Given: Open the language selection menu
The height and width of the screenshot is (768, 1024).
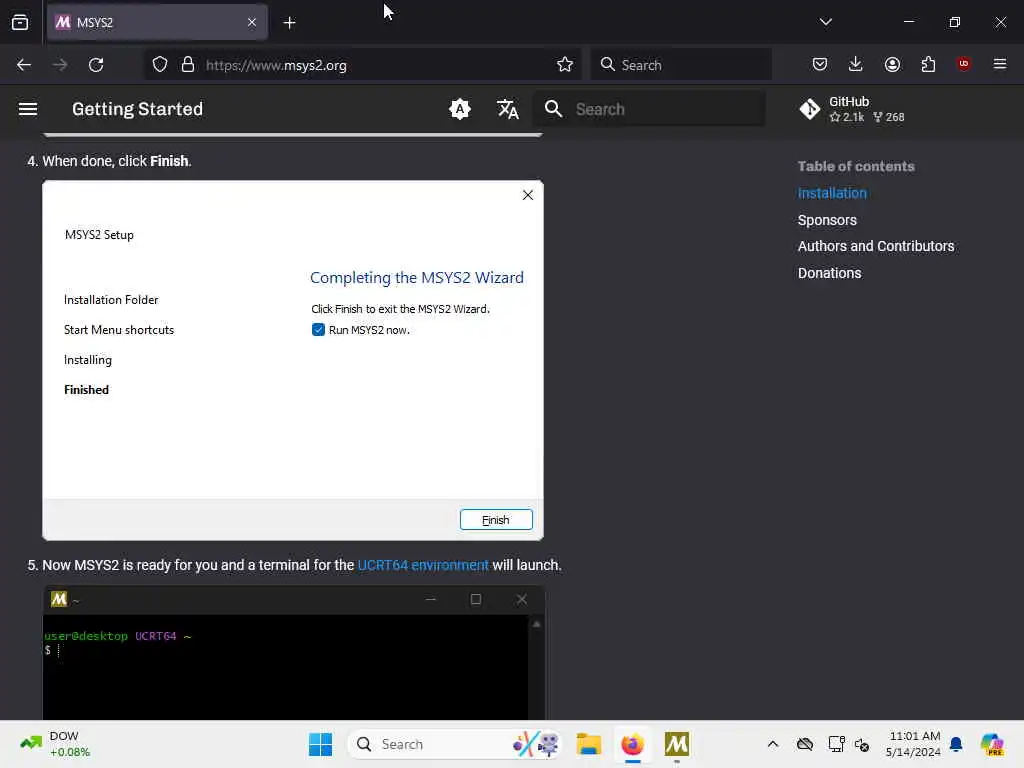Looking at the screenshot, I should (507, 109).
